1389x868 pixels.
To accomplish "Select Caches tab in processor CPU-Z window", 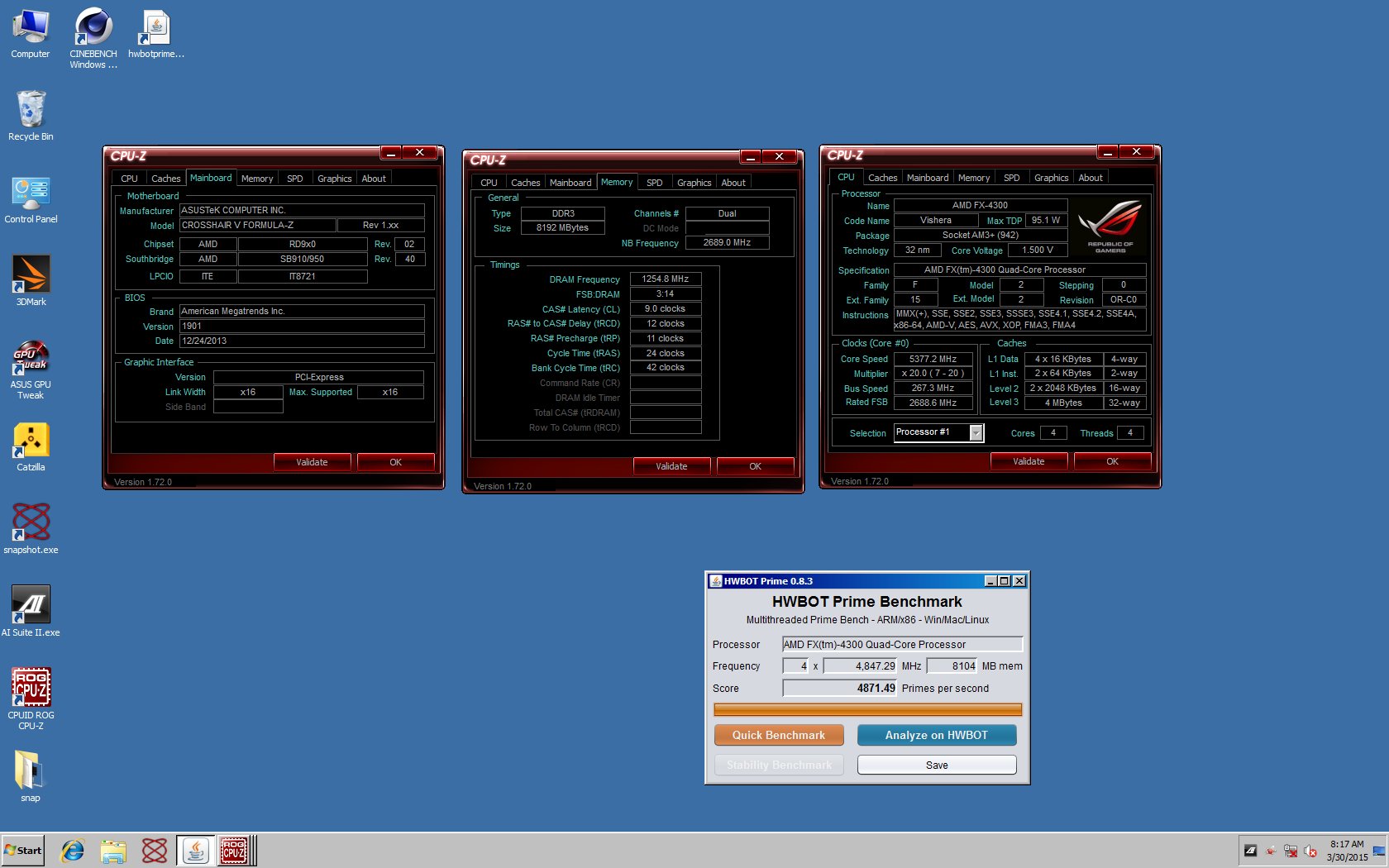I will tap(882, 178).
